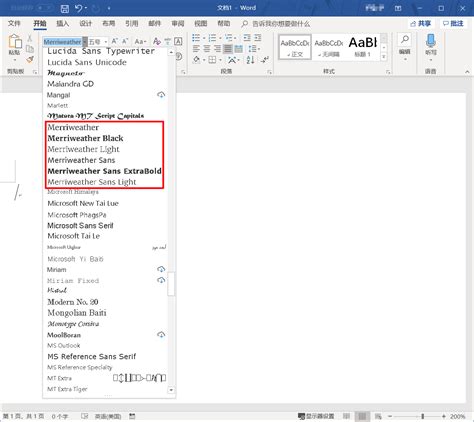Click the Comments button
This screenshot has height=422, width=474.
tap(453, 23)
